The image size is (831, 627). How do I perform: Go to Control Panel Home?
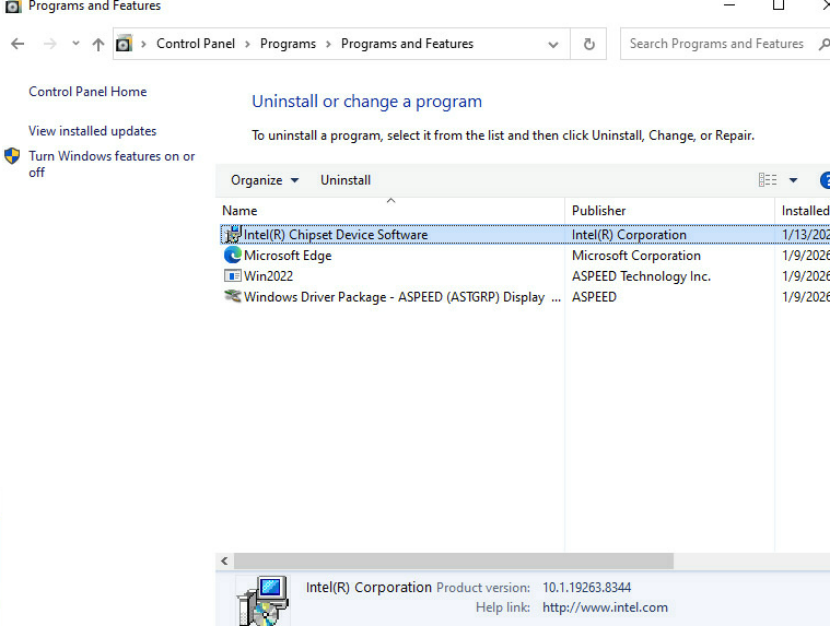[87, 92]
